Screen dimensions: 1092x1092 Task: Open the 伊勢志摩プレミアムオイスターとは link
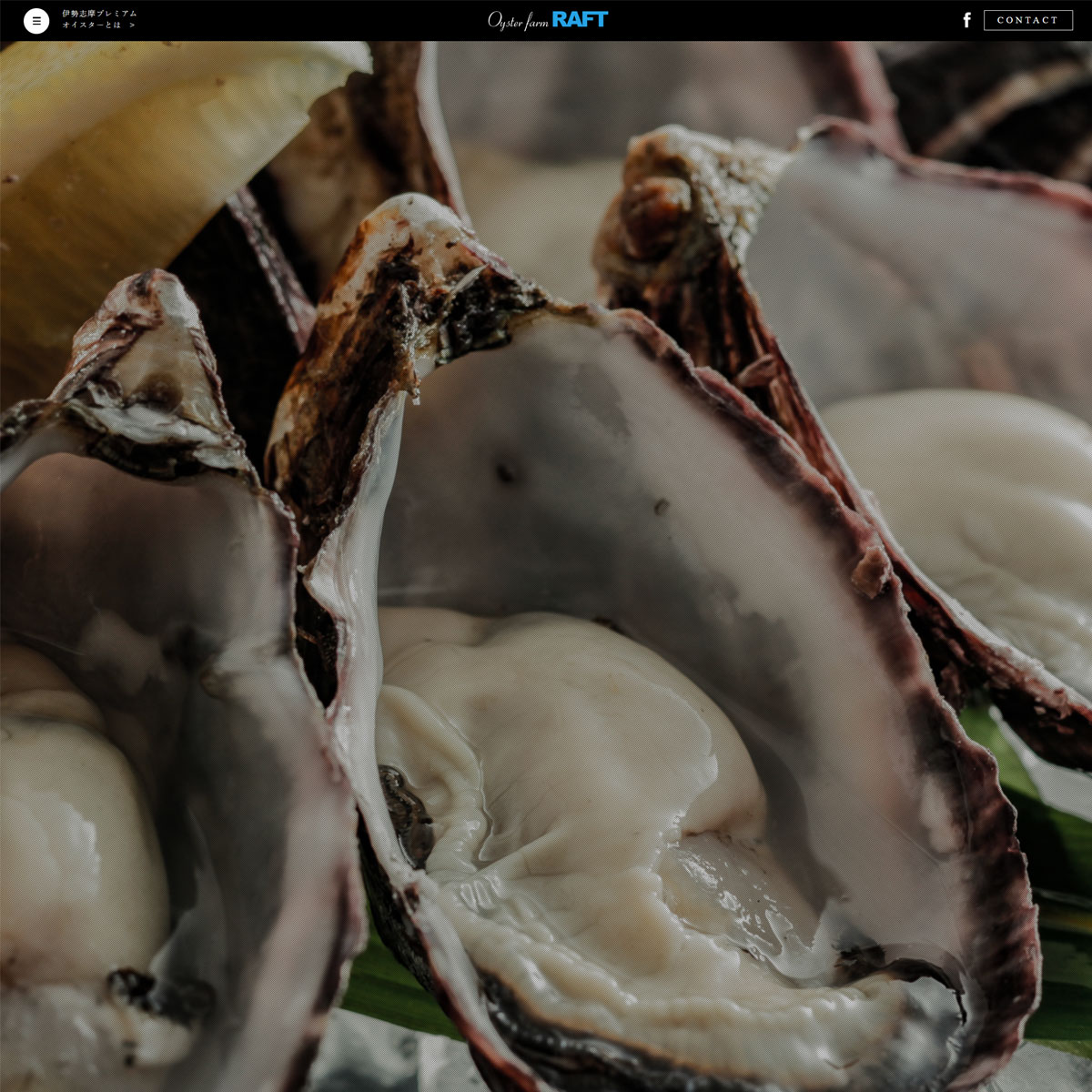98,20
